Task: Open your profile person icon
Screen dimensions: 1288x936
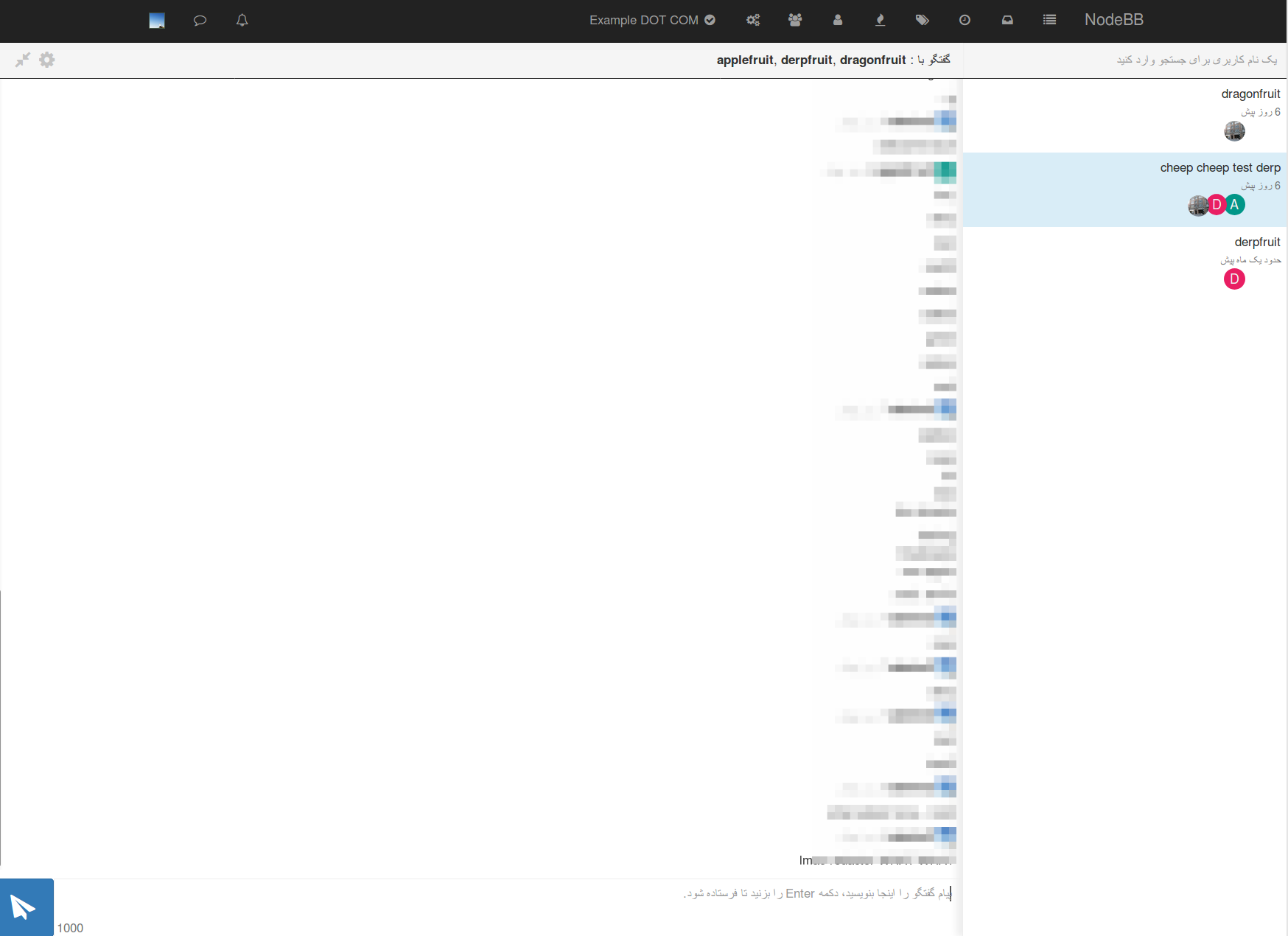Action: tap(838, 21)
